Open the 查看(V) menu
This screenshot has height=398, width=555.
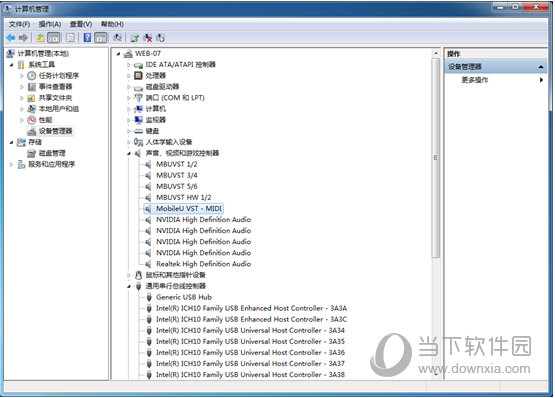(81, 24)
